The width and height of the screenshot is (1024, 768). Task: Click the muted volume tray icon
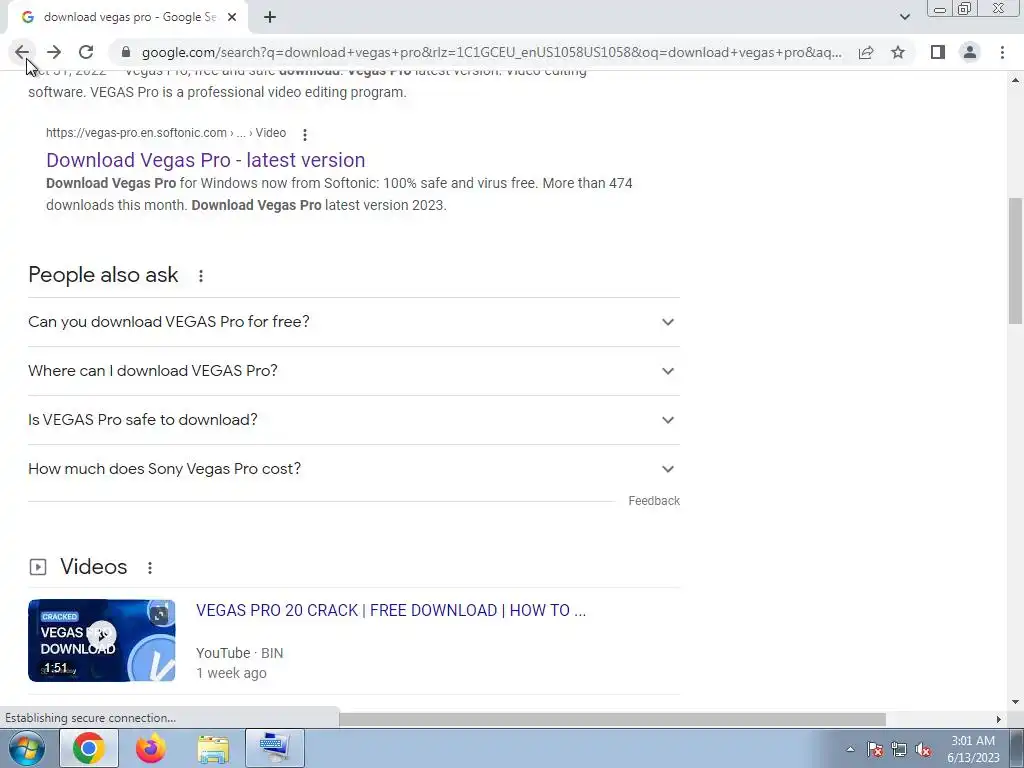click(923, 750)
